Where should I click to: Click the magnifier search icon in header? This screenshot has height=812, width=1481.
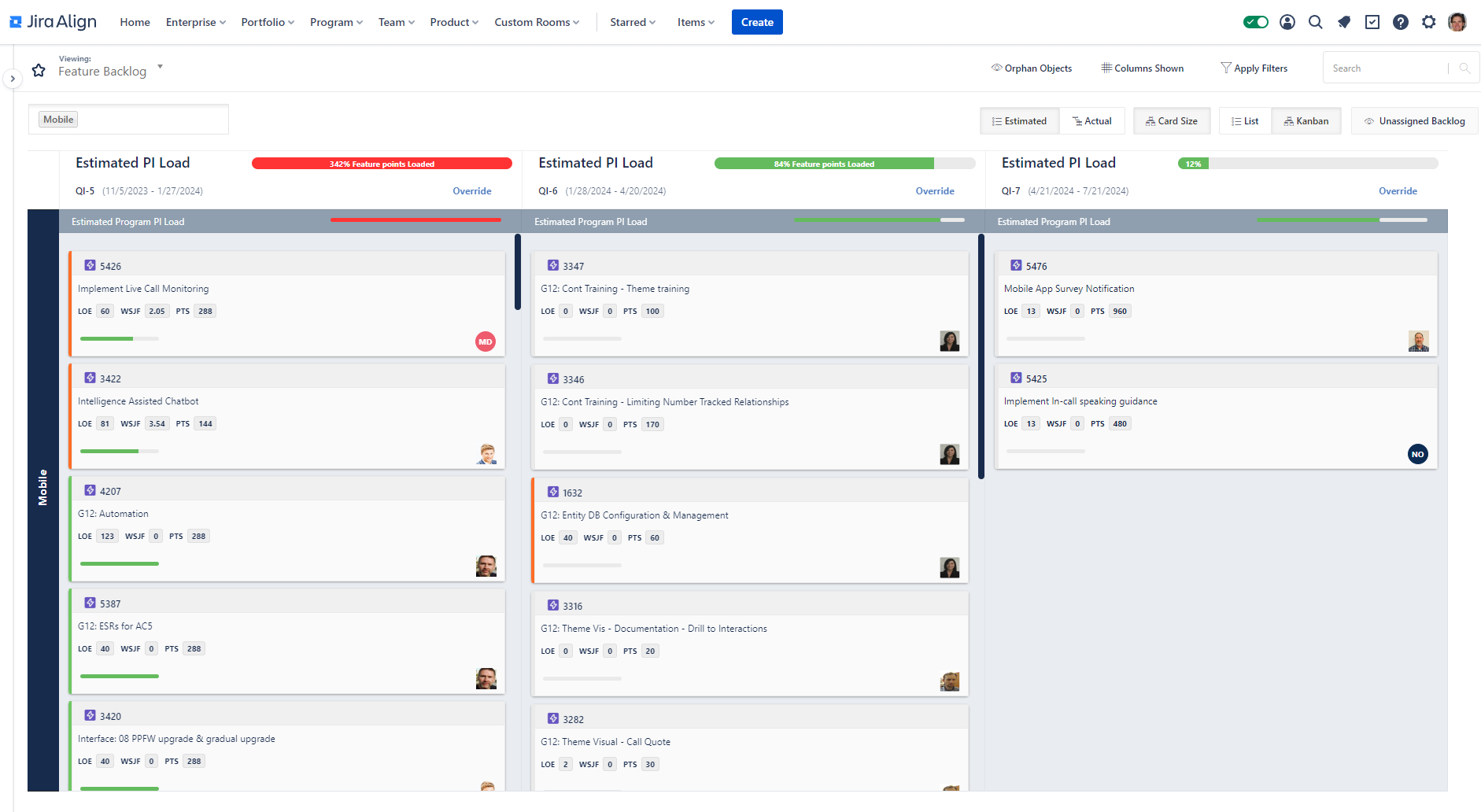[x=1316, y=22]
